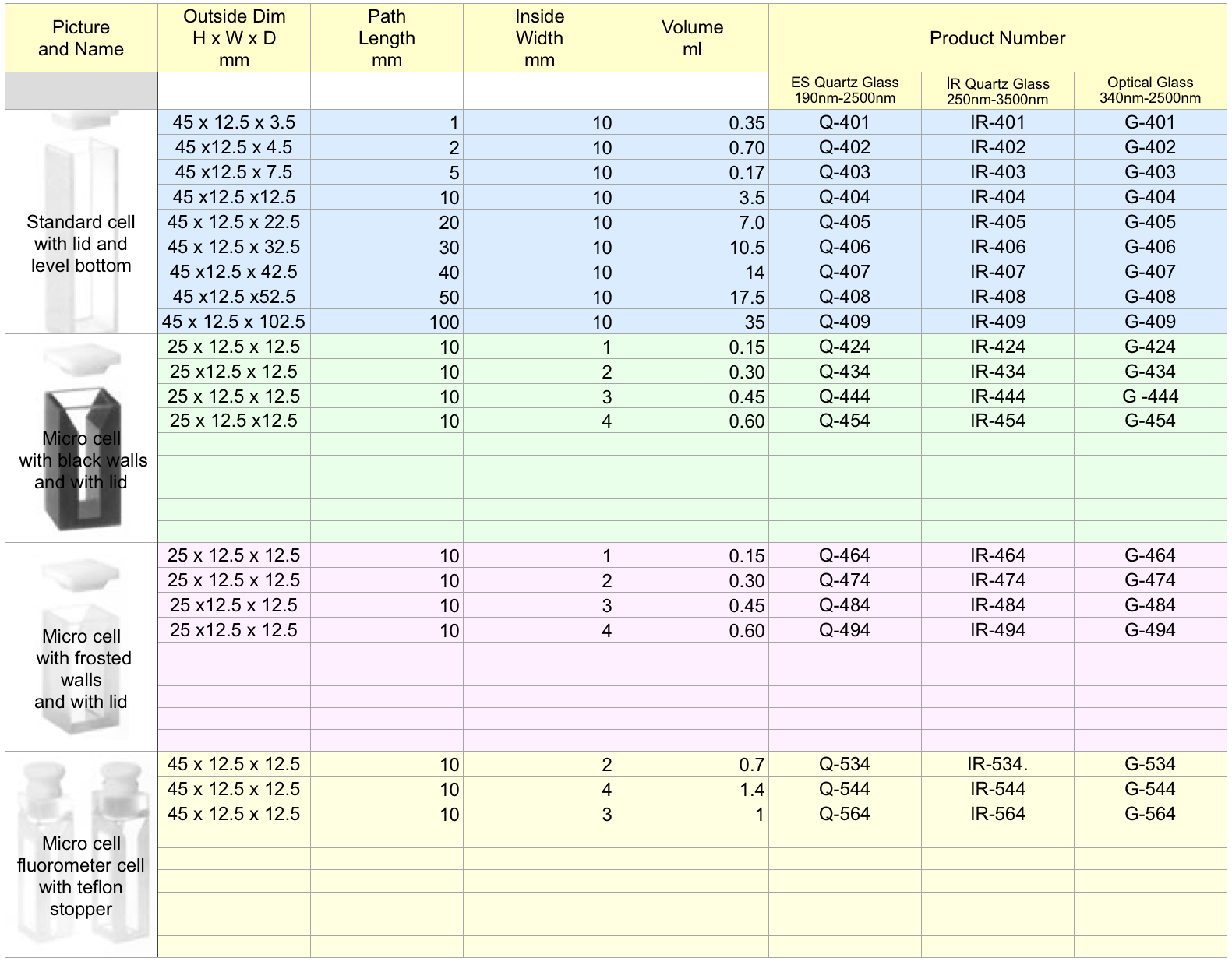Click the IR-534 product cell

point(997,764)
